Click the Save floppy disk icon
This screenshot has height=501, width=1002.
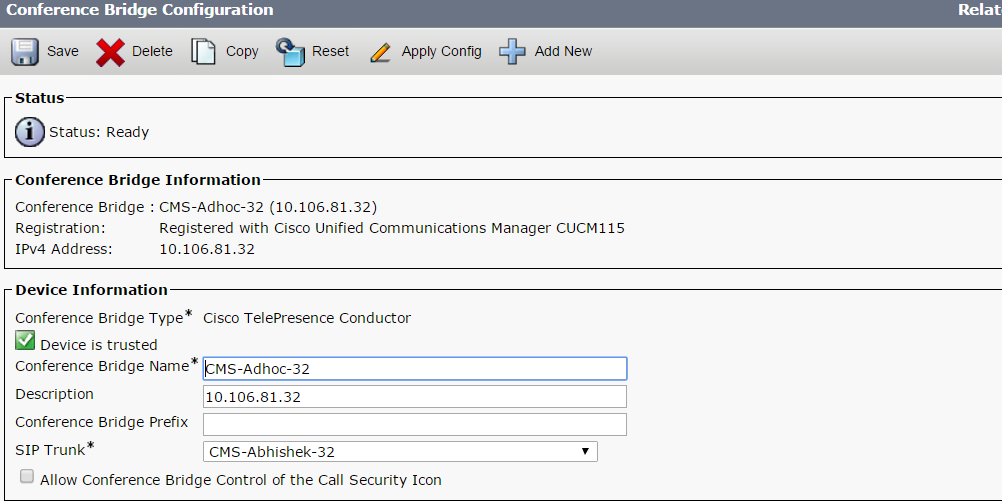(25, 52)
